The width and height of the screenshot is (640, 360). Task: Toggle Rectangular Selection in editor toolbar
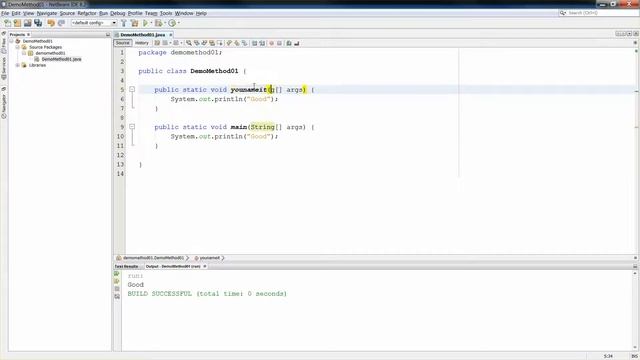220,43
